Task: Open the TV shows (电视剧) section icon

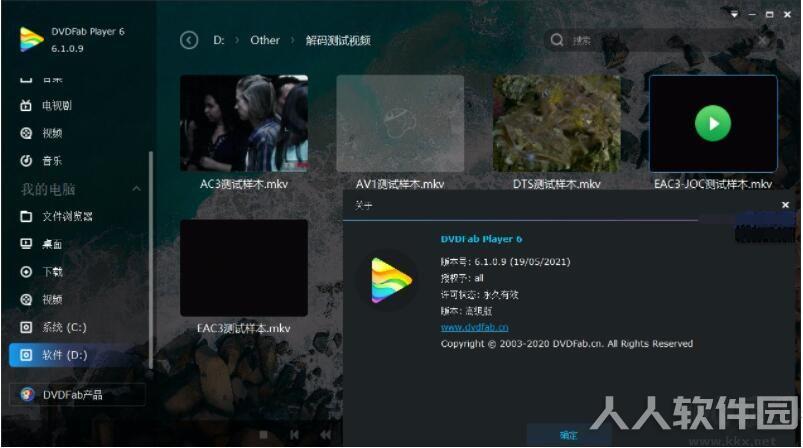Action: (26, 106)
